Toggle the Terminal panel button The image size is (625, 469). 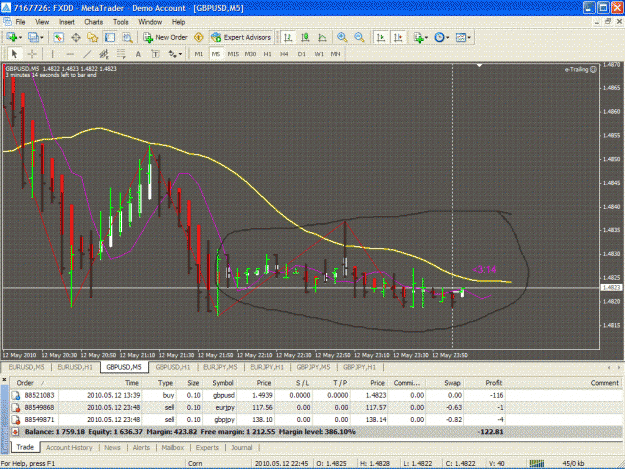tap(110, 37)
